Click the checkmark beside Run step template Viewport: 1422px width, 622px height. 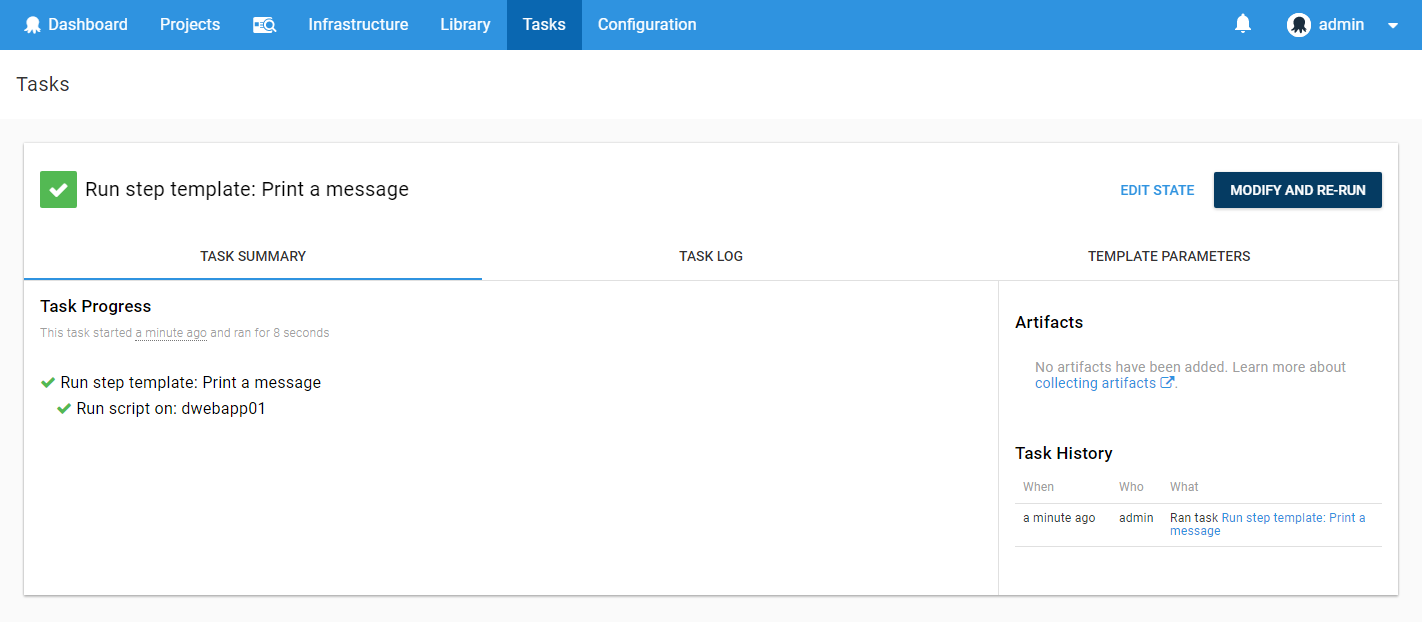46,382
